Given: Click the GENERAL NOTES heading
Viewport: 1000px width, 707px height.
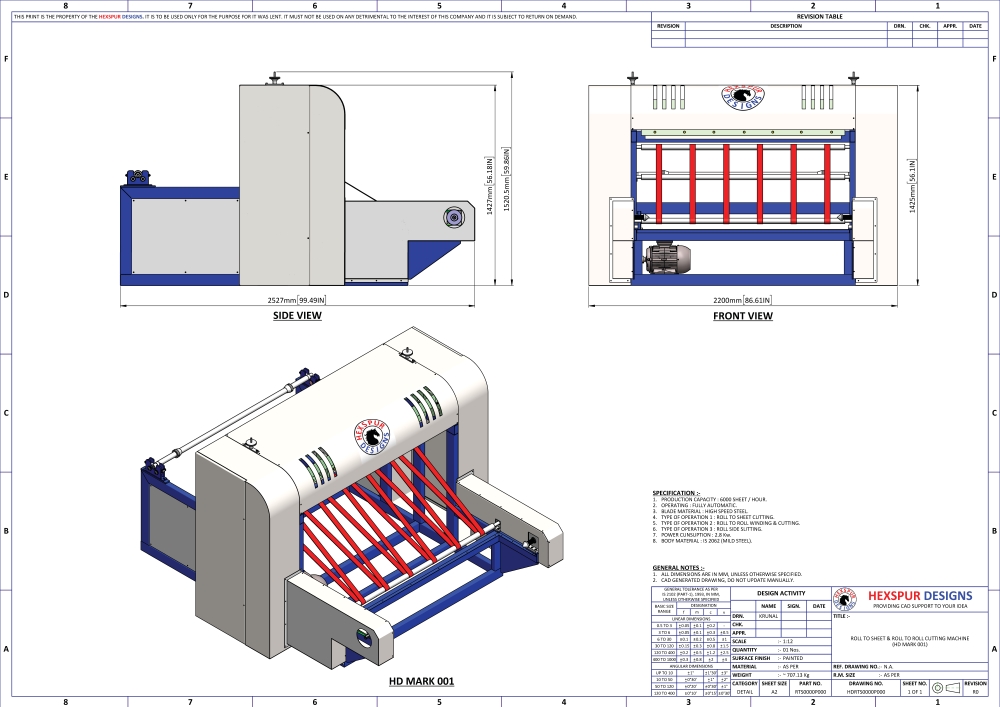Looking at the screenshot, I should pos(678,567).
